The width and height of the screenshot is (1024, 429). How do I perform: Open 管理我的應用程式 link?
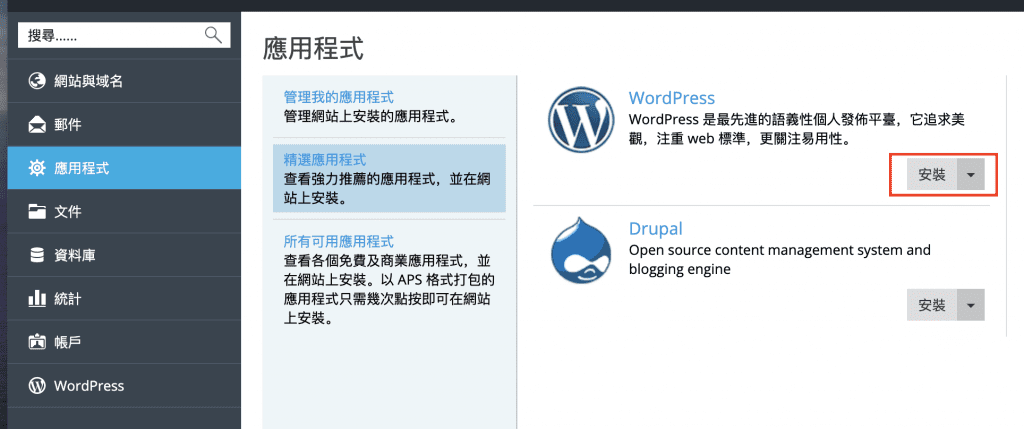[x=338, y=97]
